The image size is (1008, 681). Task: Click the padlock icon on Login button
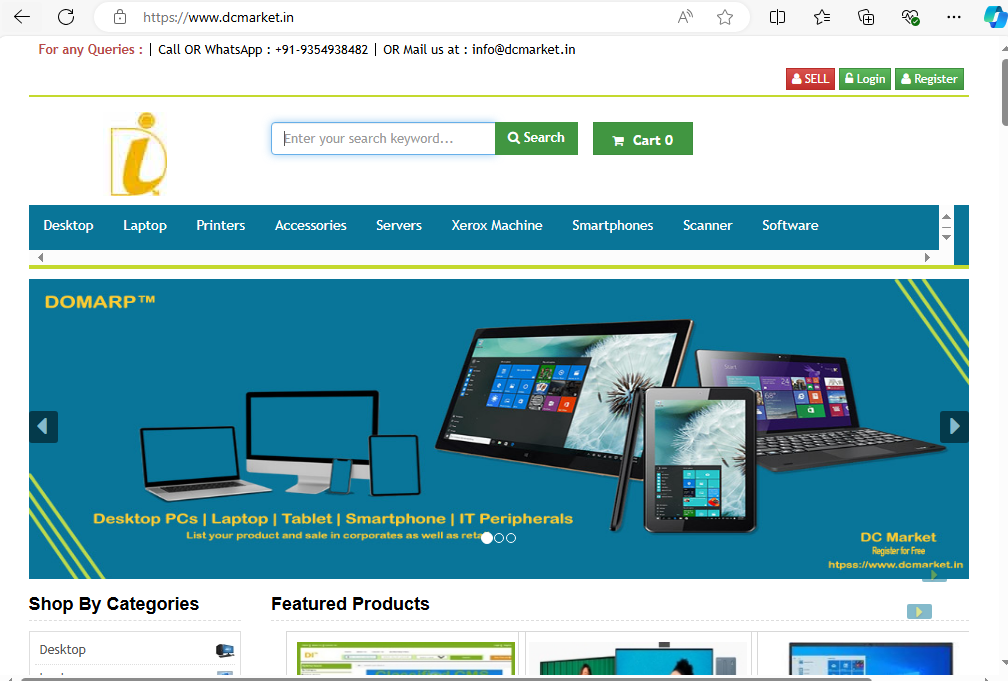coord(848,78)
